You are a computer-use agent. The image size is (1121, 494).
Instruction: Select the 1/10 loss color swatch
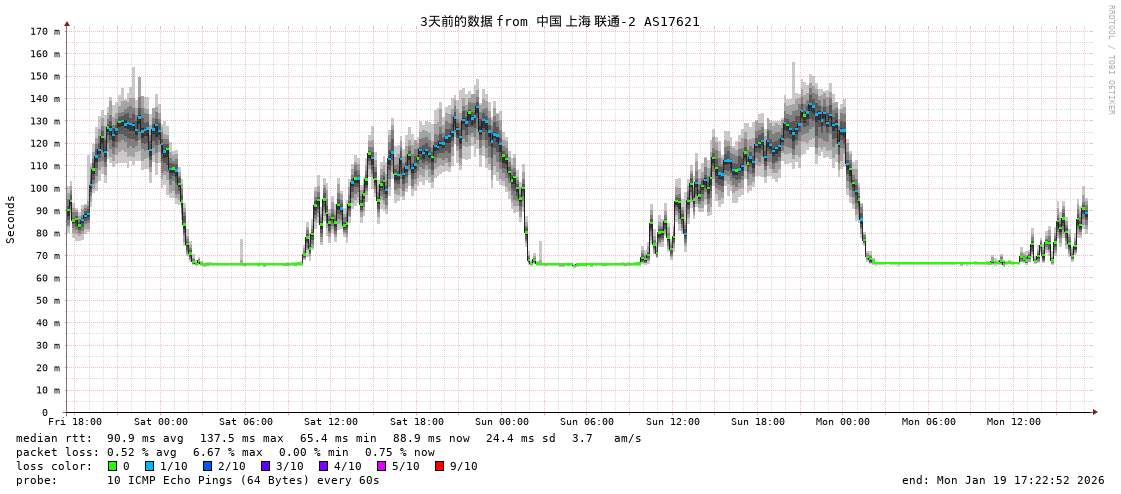149,466
